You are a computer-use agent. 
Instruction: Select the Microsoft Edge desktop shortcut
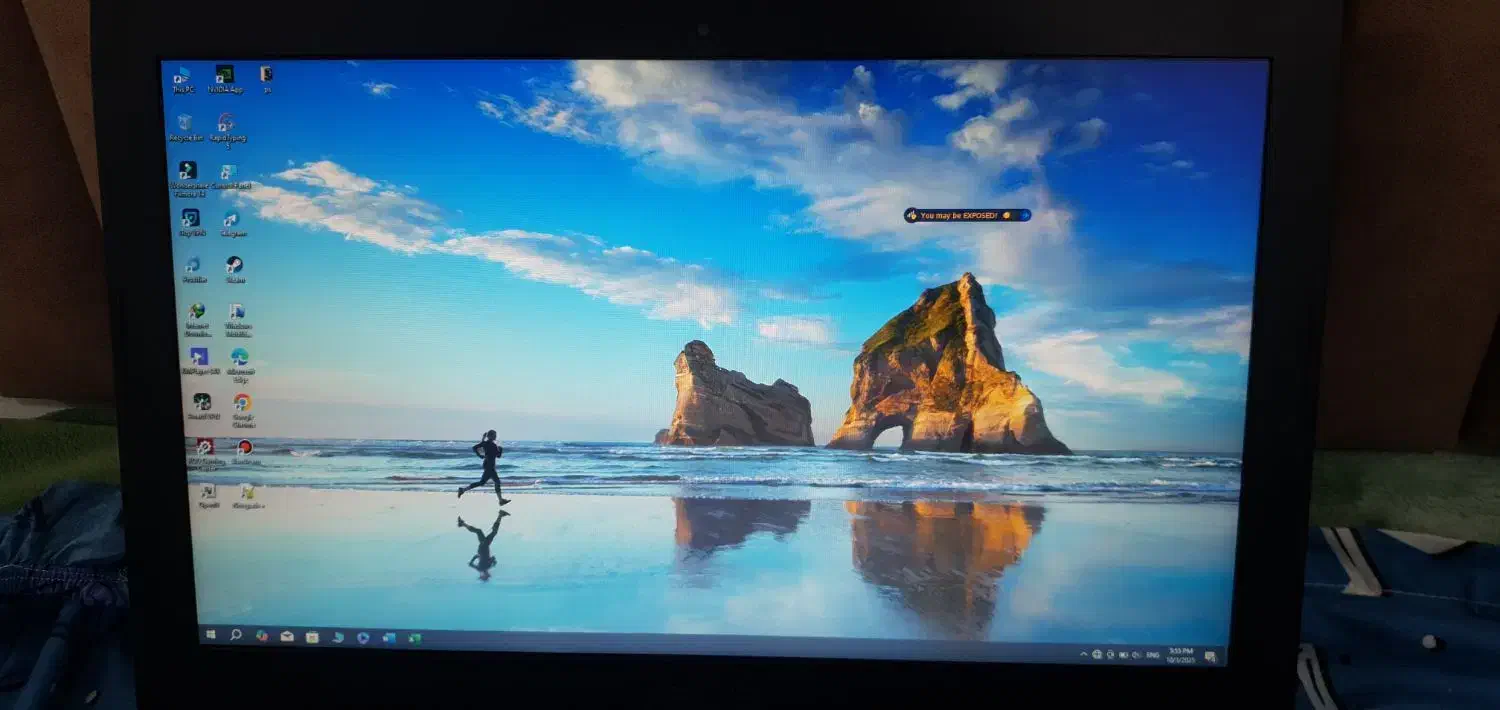[240, 364]
